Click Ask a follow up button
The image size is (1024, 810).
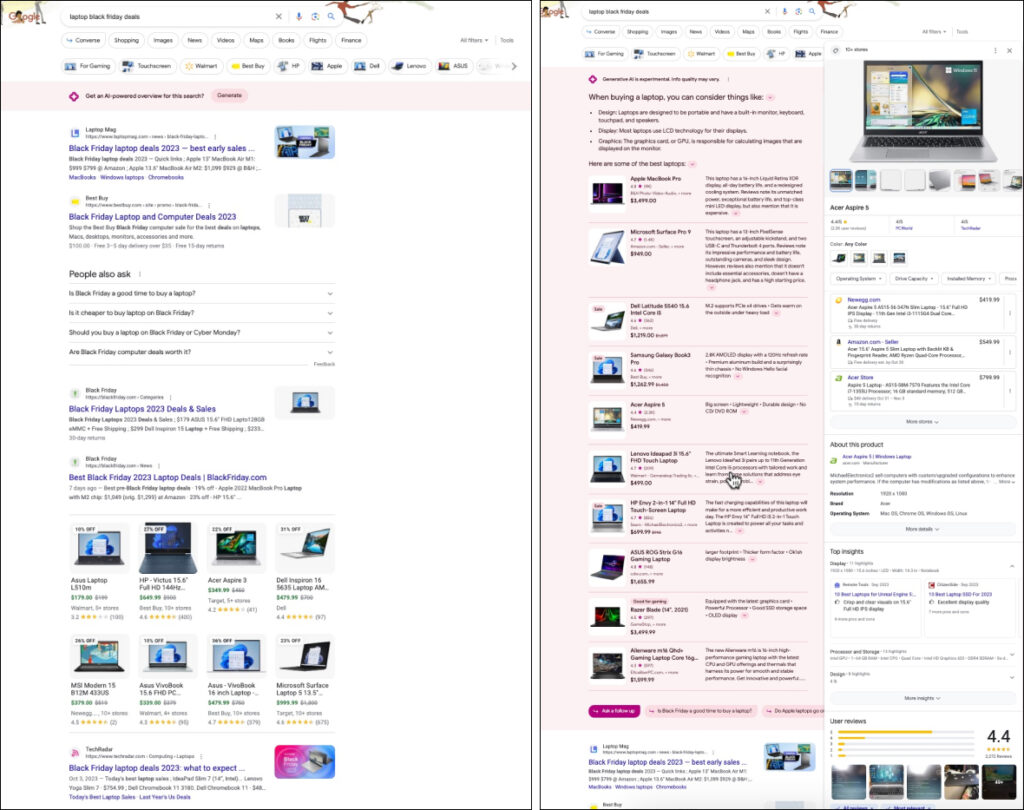(x=614, y=711)
